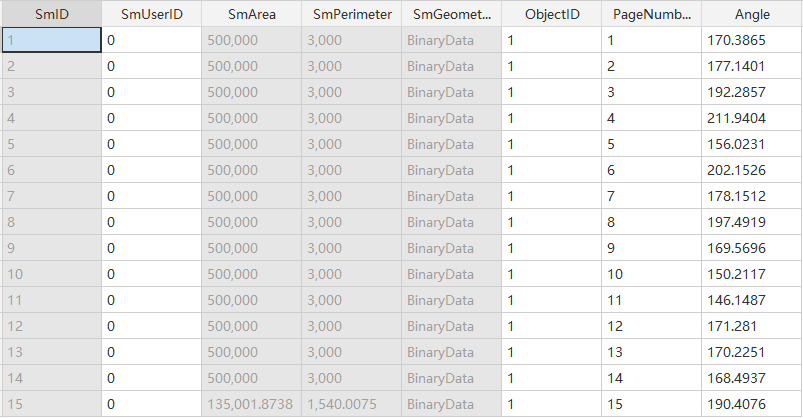Click the SmID column header

tap(51, 14)
